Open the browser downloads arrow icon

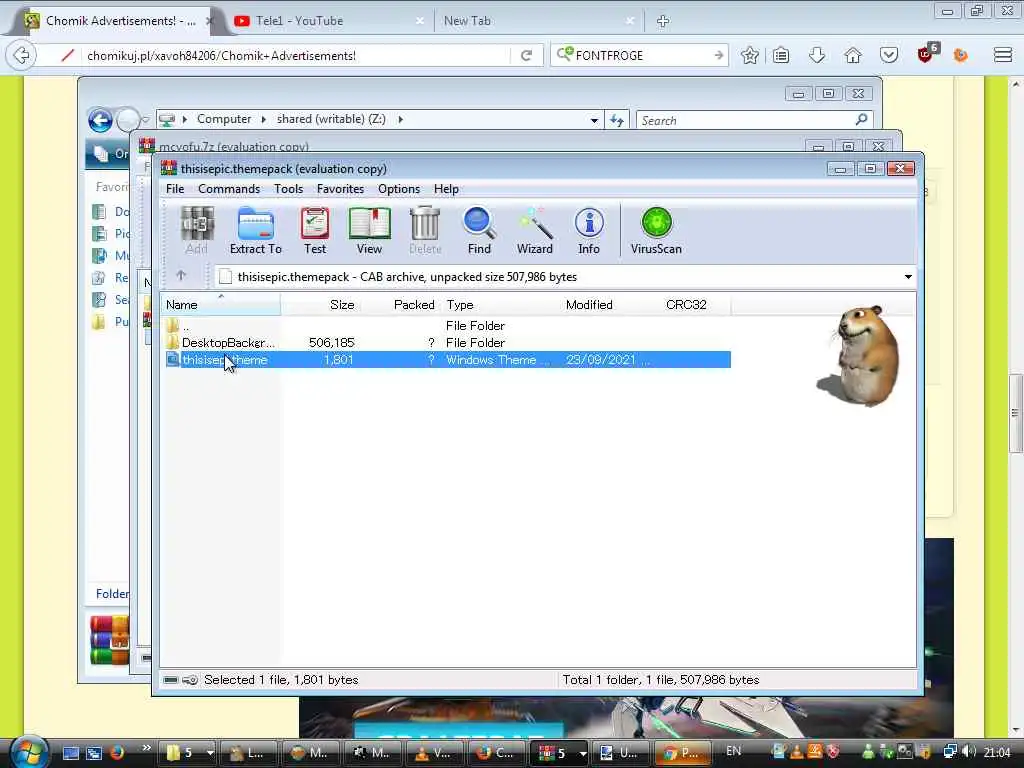pyautogui.click(x=816, y=56)
